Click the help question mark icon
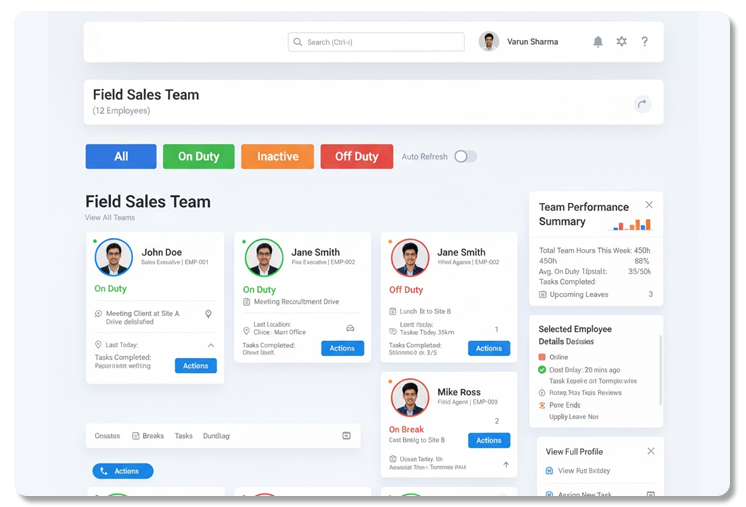746x507 pixels. [x=644, y=42]
